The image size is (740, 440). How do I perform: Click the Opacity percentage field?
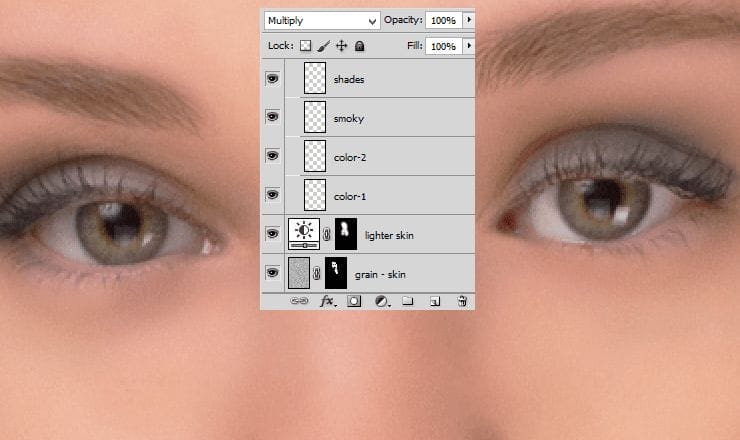[442, 20]
